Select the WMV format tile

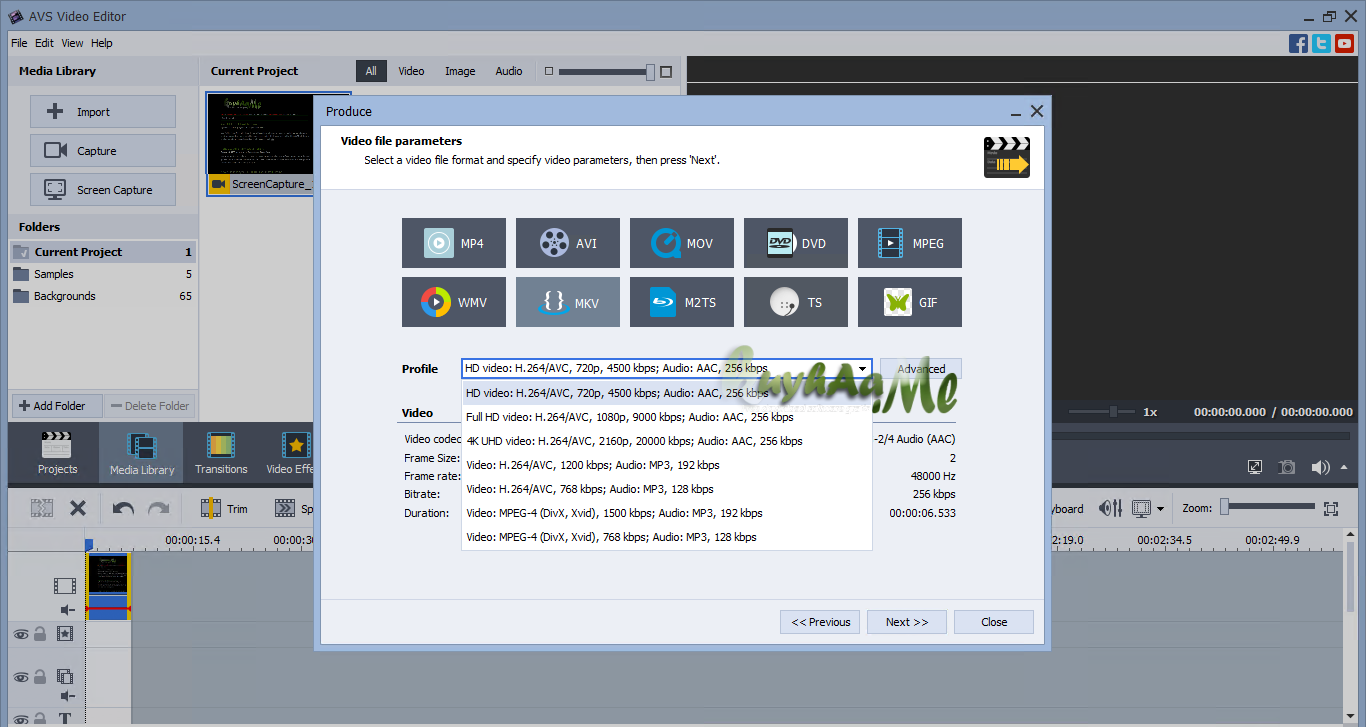454,302
